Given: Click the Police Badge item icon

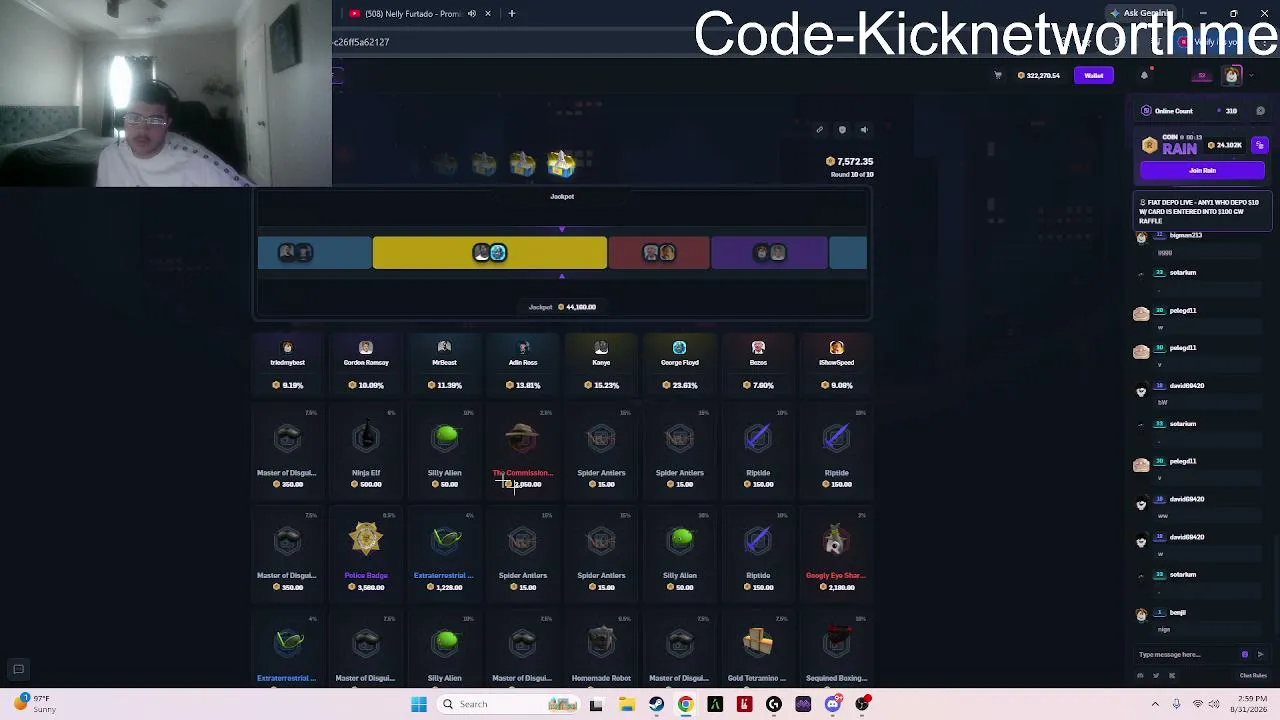Looking at the screenshot, I should (x=366, y=540).
